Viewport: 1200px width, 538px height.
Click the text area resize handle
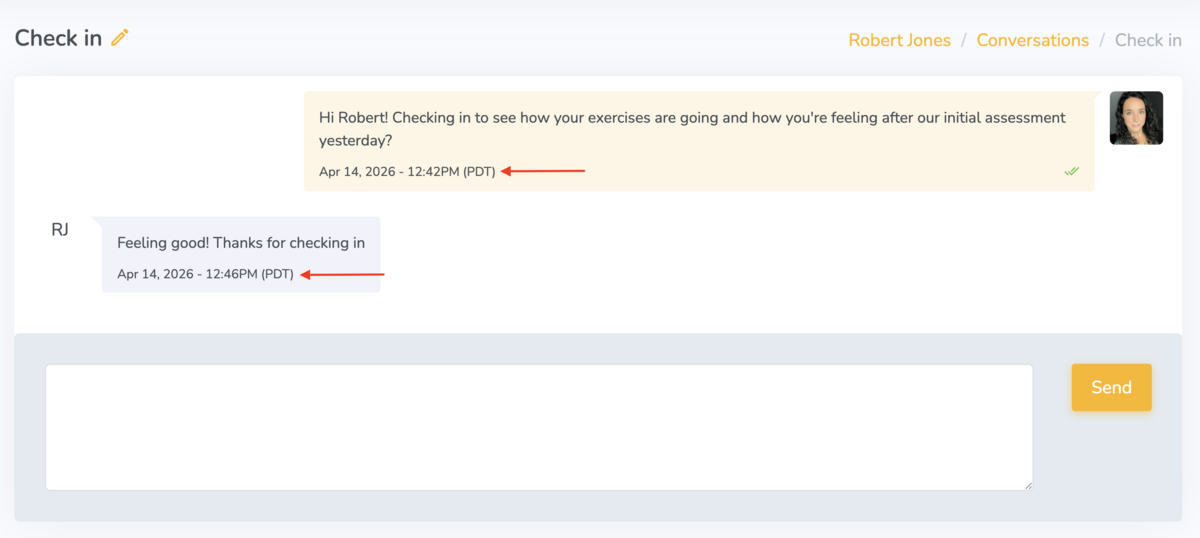[x=1027, y=485]
